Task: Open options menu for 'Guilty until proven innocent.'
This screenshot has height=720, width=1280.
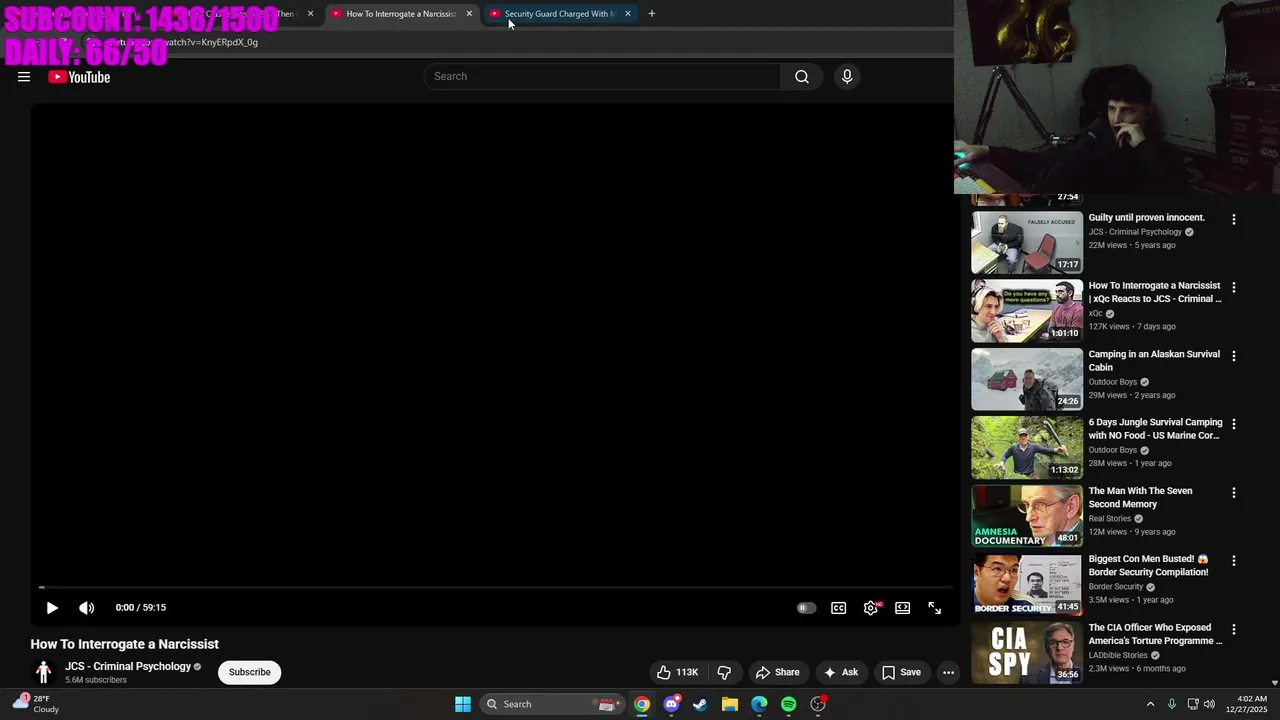Action: point(1234,219)
